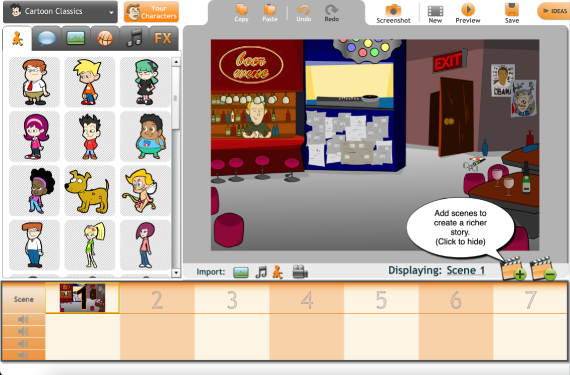Viewport: 570px width, 375px height.
Task: Import a background image
Action: pyautogui.click(x=241, y=272)
